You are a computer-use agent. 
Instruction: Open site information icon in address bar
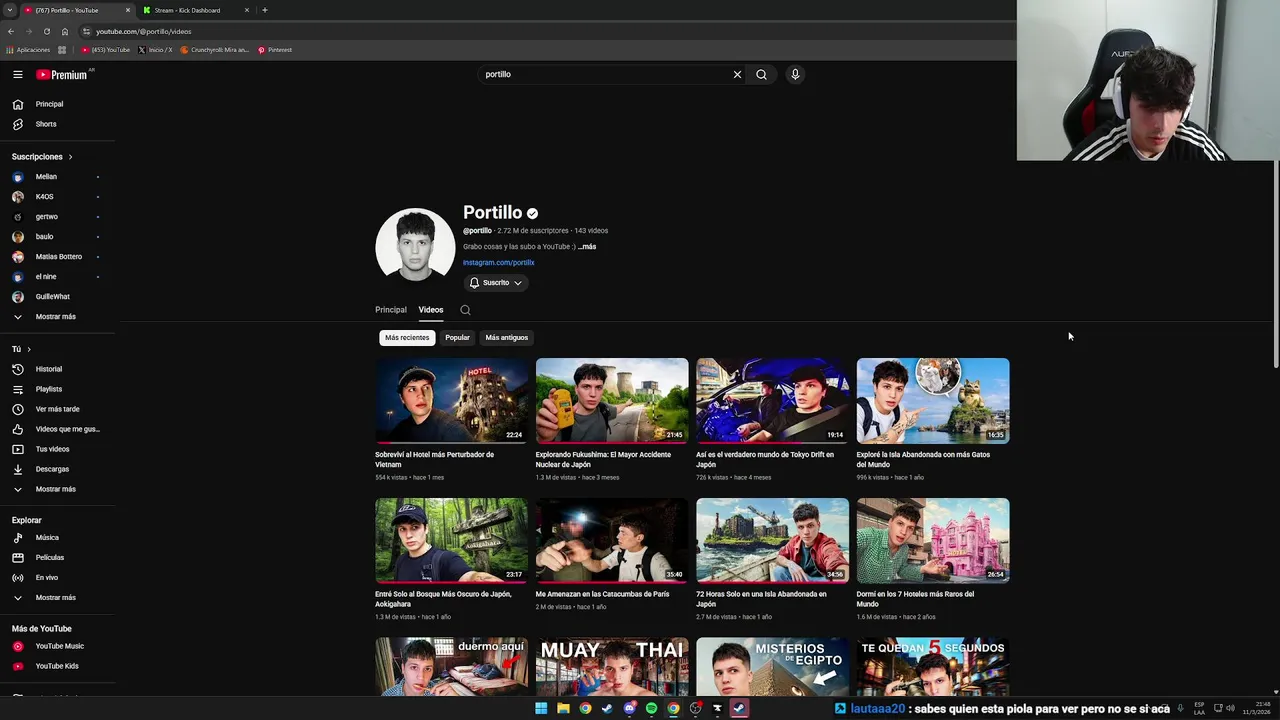(x=86, y=31)
